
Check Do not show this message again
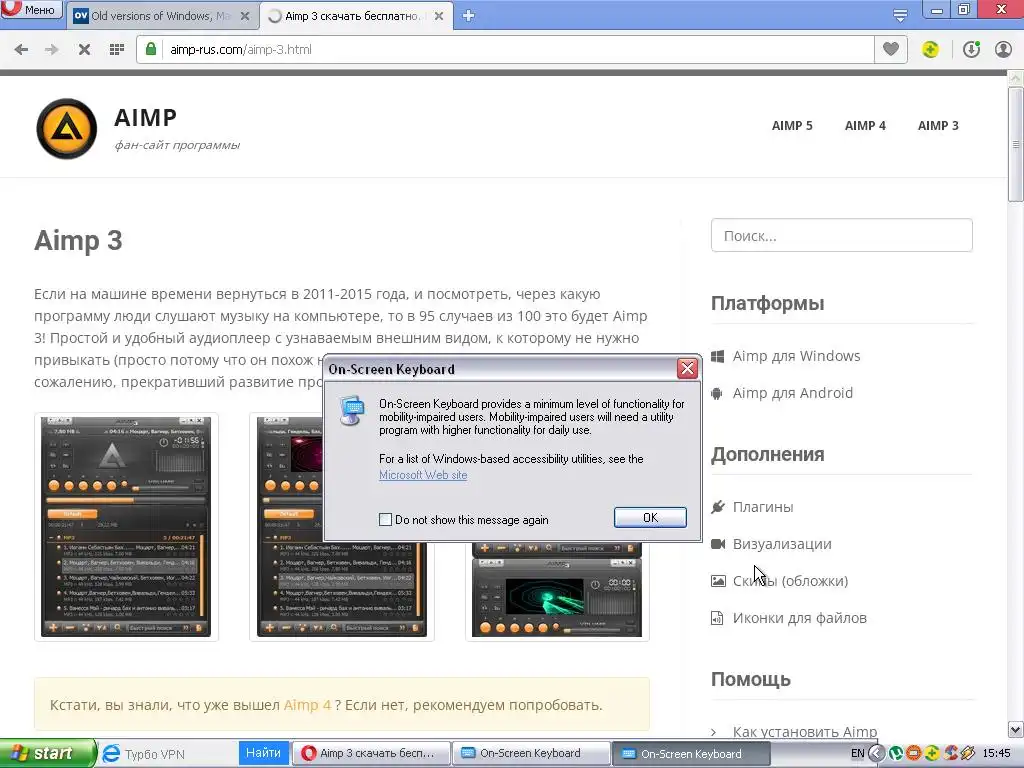pos(385,520)
